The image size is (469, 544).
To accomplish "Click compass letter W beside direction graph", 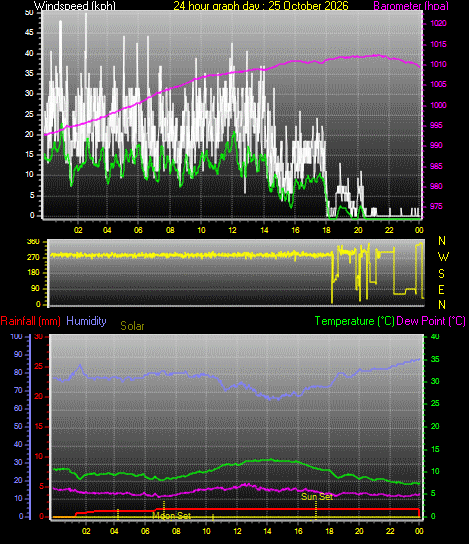I will (443, 257).
